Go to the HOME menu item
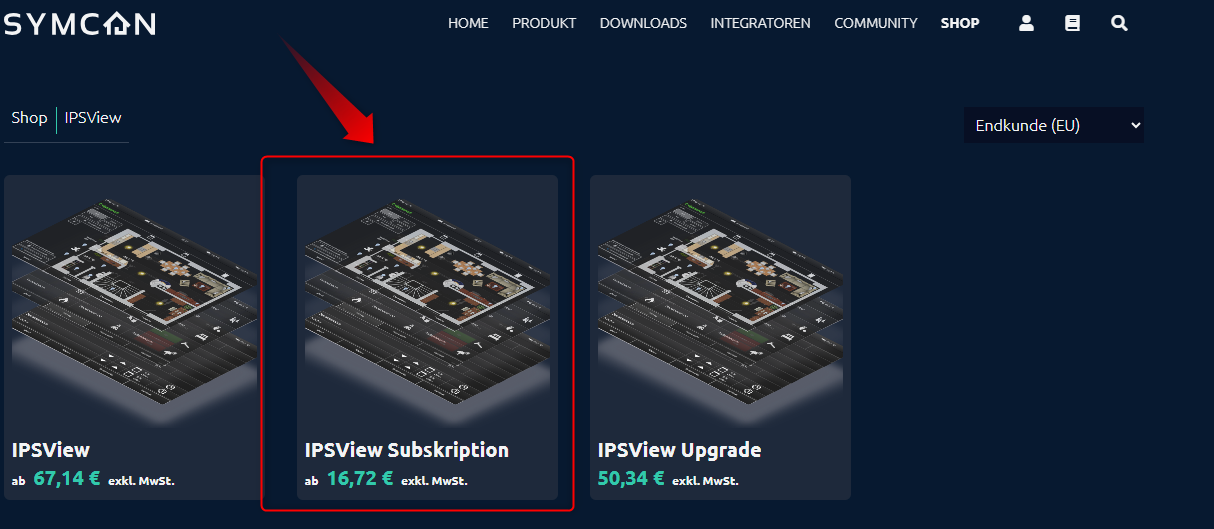 [x=468, y=23]
